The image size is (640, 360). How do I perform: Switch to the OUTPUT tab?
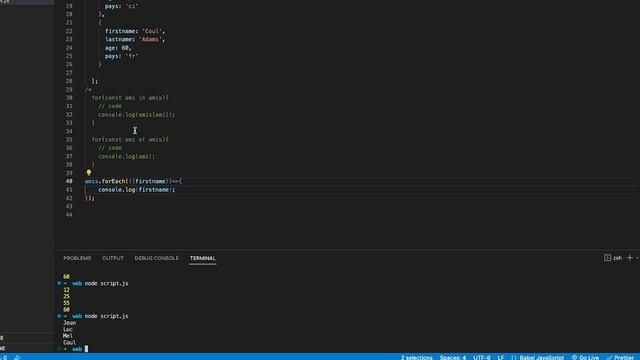[113, 258]
